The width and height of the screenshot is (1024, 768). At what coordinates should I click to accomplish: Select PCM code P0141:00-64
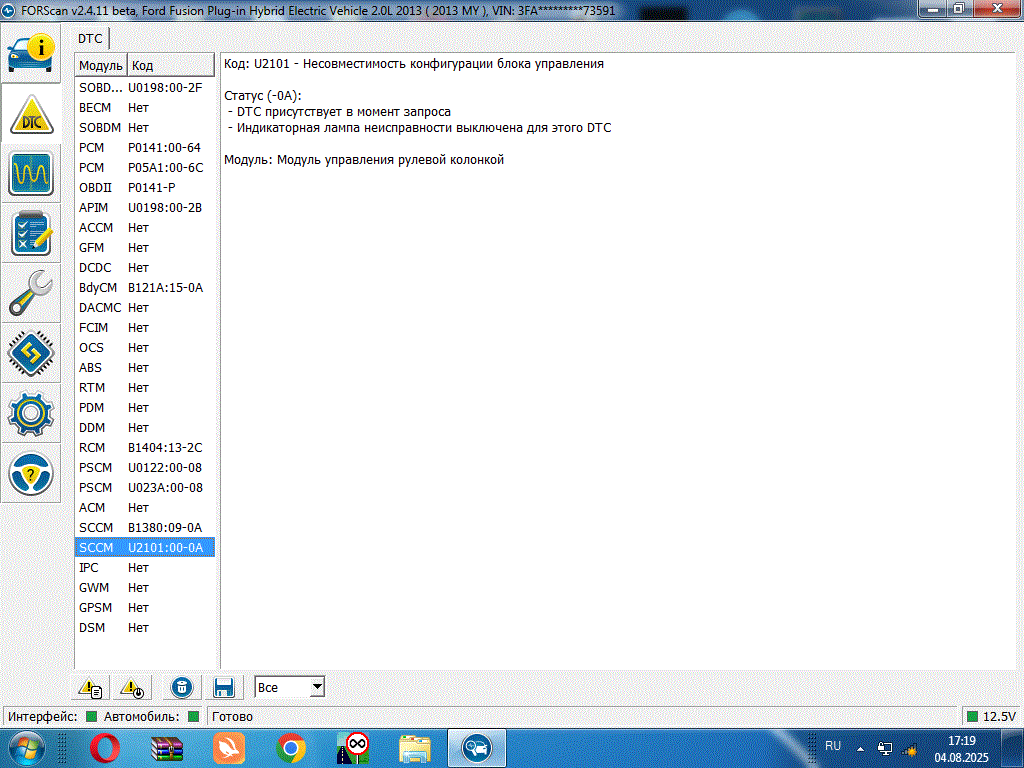[x=145, y=148]
